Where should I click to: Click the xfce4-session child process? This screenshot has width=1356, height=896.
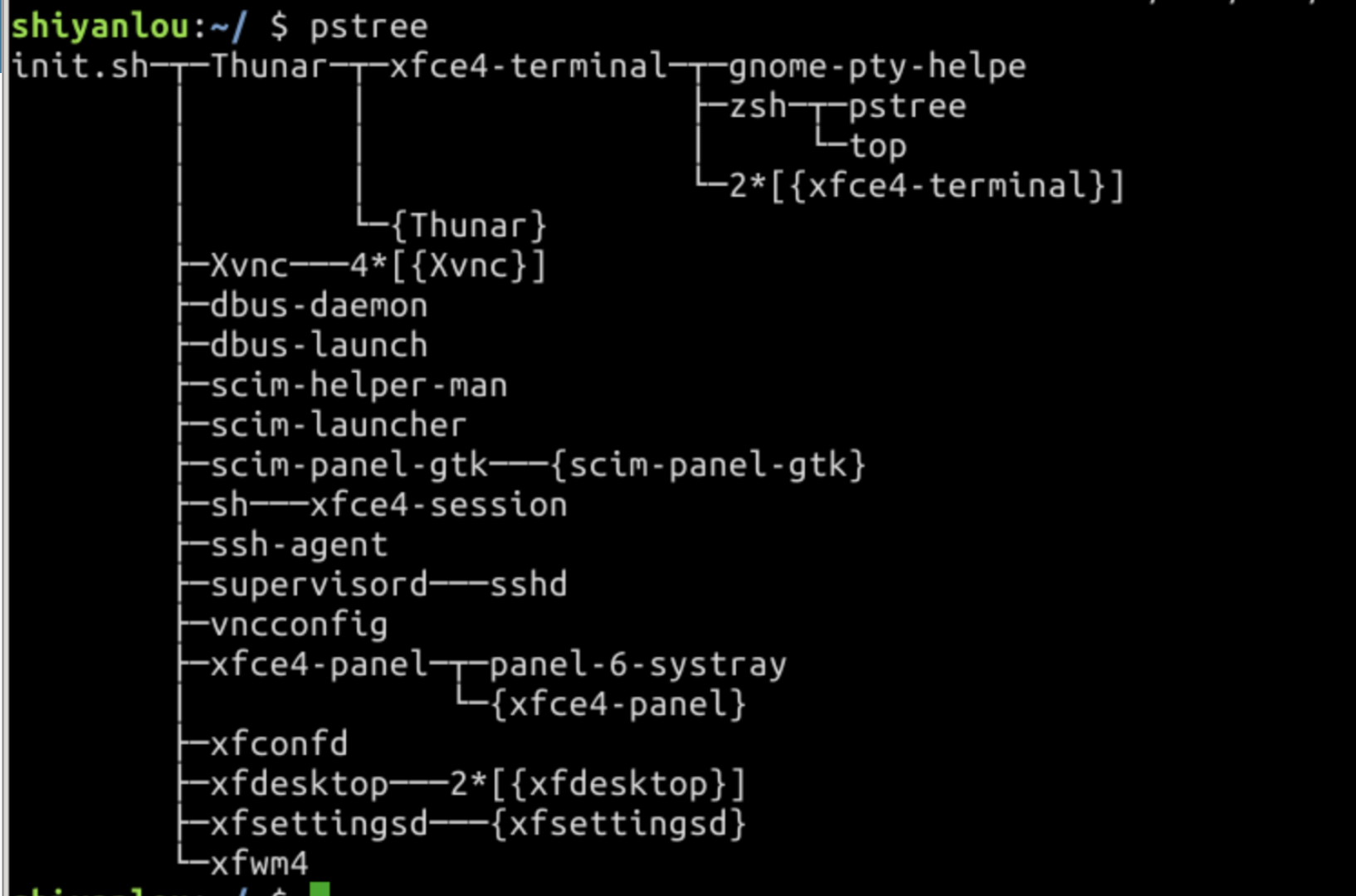pyautogui.click(x=438, y=505)
